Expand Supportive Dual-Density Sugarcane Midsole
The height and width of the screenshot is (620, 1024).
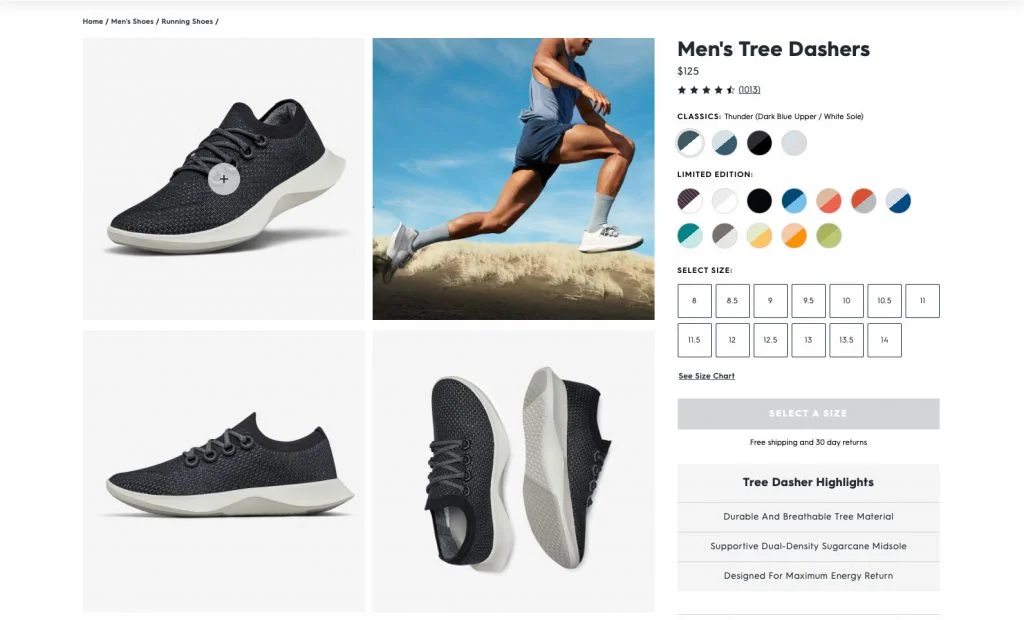tap(808, 547)
